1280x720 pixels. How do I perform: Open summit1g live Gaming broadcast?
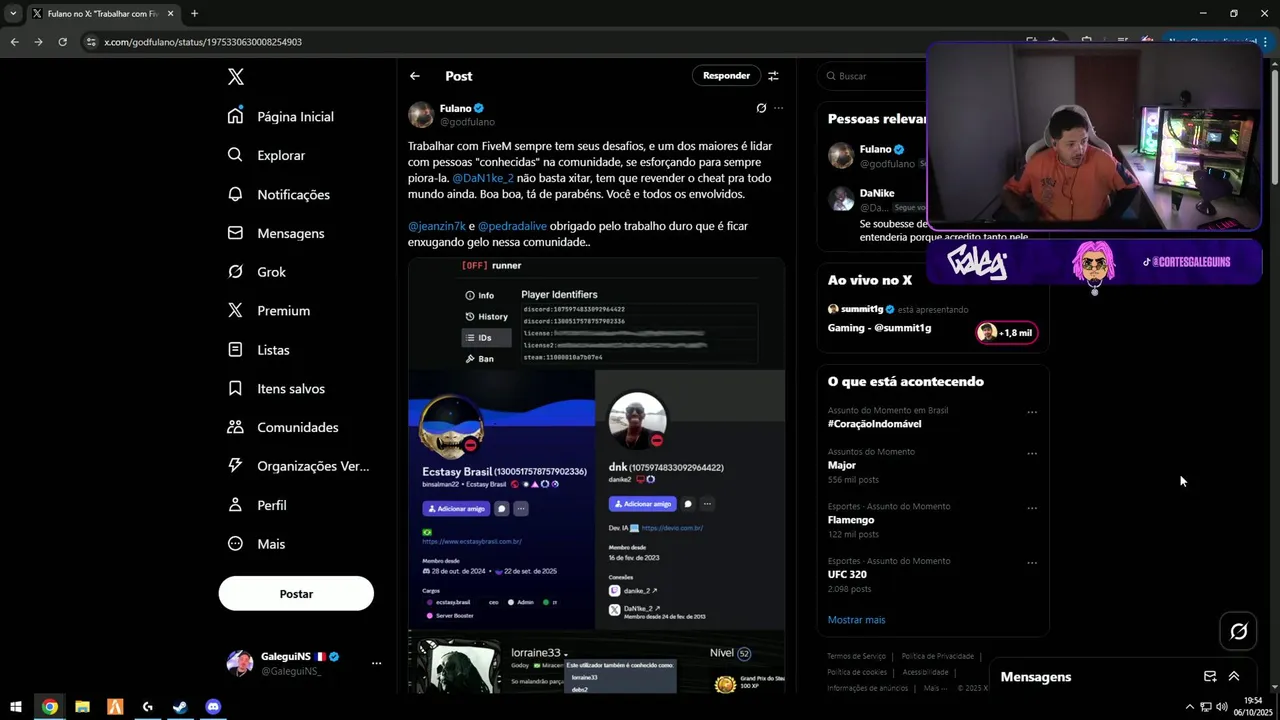(879, 328)
